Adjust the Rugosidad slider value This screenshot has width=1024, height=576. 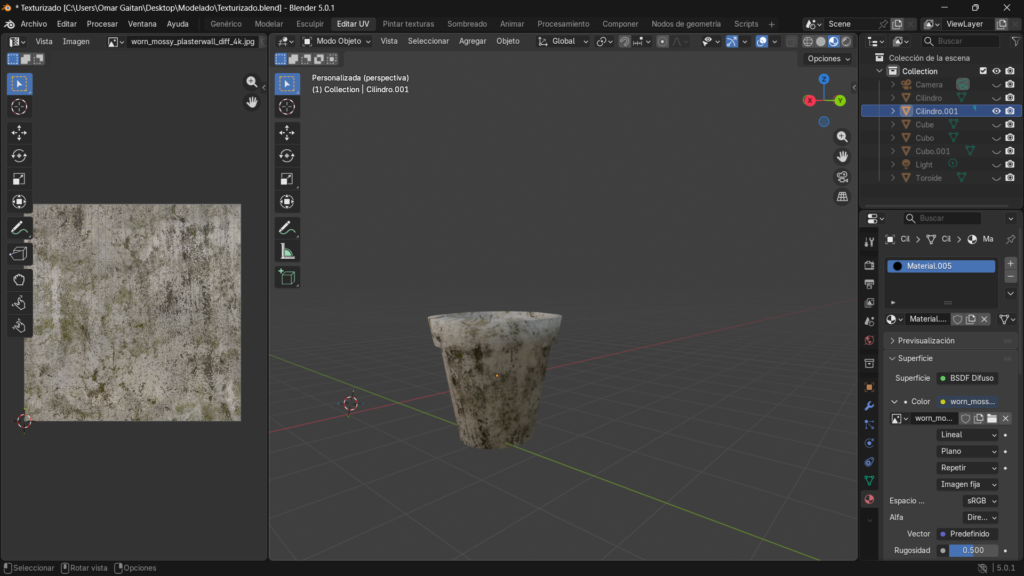973,550
